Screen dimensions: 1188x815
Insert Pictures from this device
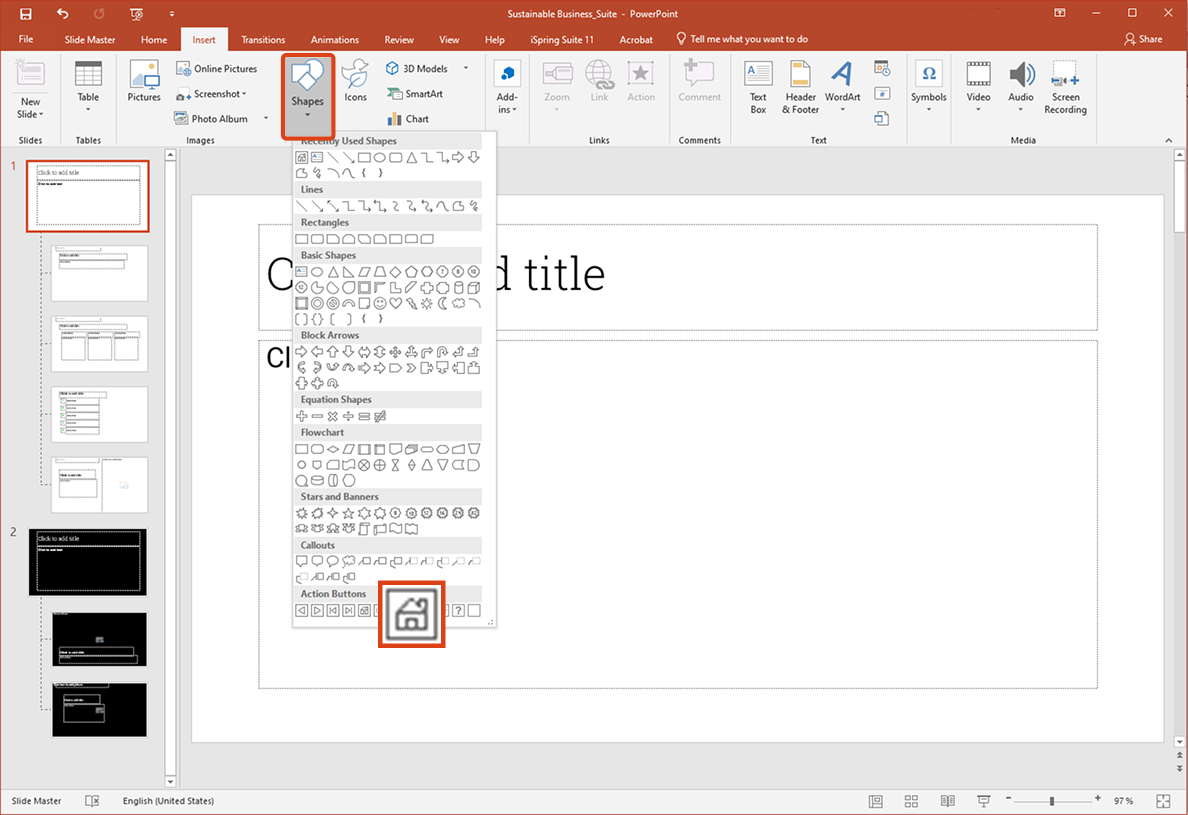[x=143, y=85]
